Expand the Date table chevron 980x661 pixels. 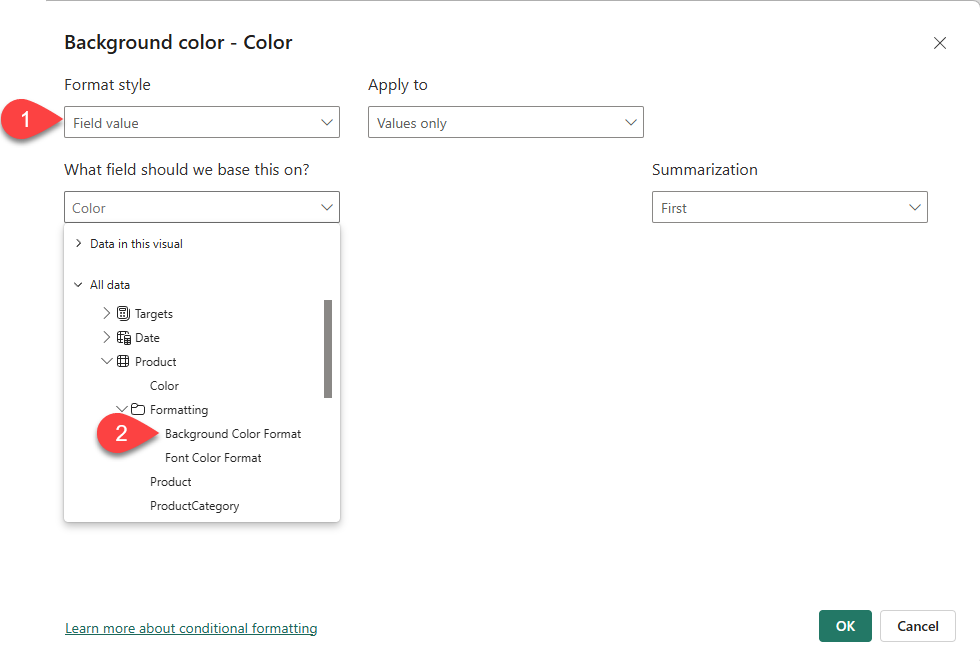click(x=107, y=338)
